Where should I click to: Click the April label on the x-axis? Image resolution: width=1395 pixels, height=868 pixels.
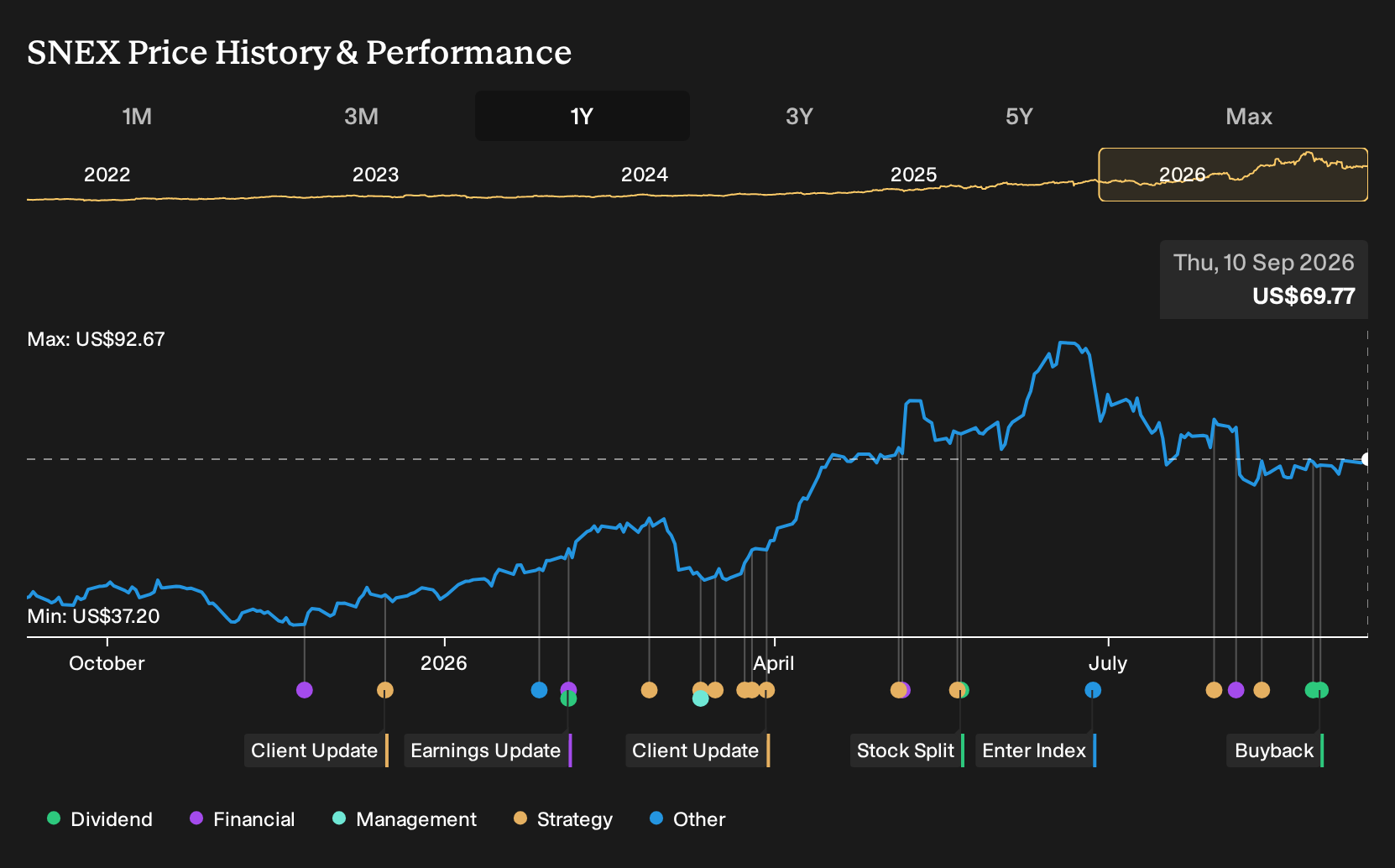(x=773, y=663)
